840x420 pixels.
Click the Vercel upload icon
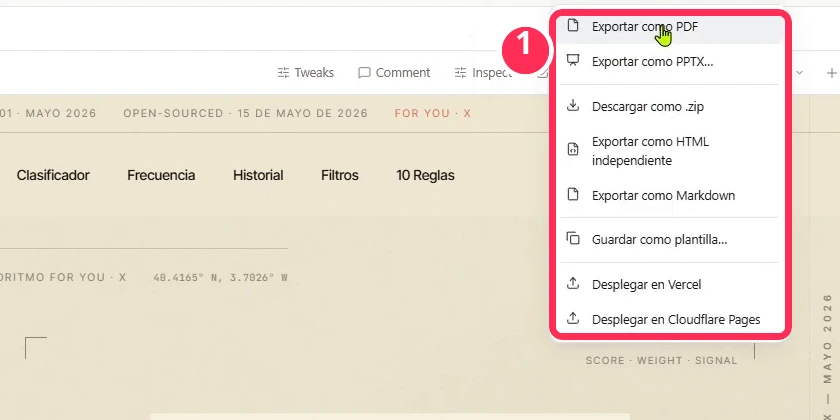573,283
